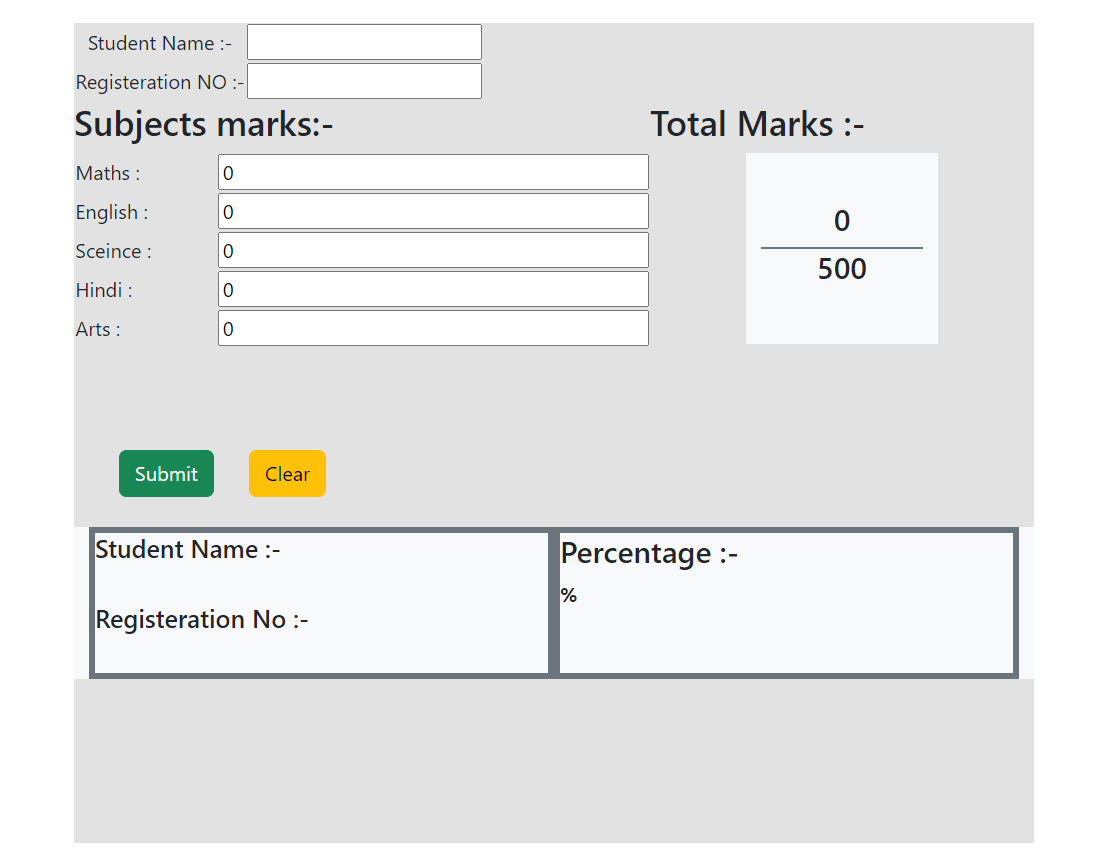Click the English label text
This screenshot has width=1115, height=859.
pyautogui.click(x=112, y=212)
